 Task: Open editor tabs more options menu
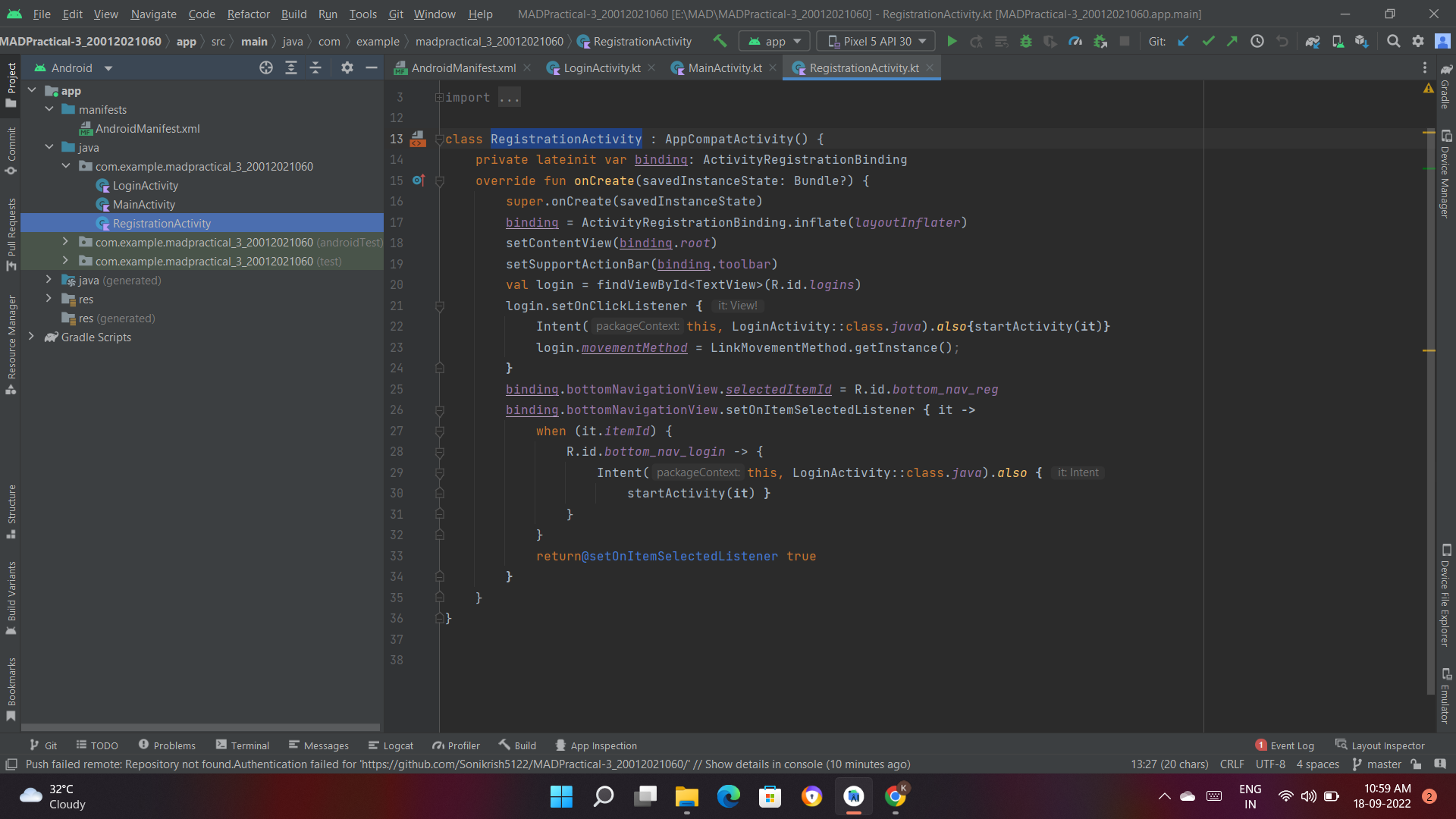coord(1425,68)
